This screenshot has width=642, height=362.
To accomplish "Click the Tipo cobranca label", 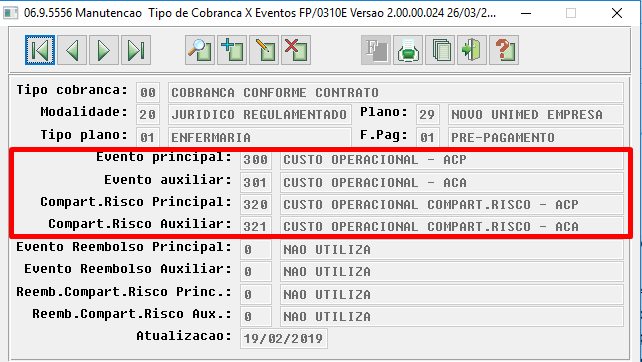I will click(72, 90).
